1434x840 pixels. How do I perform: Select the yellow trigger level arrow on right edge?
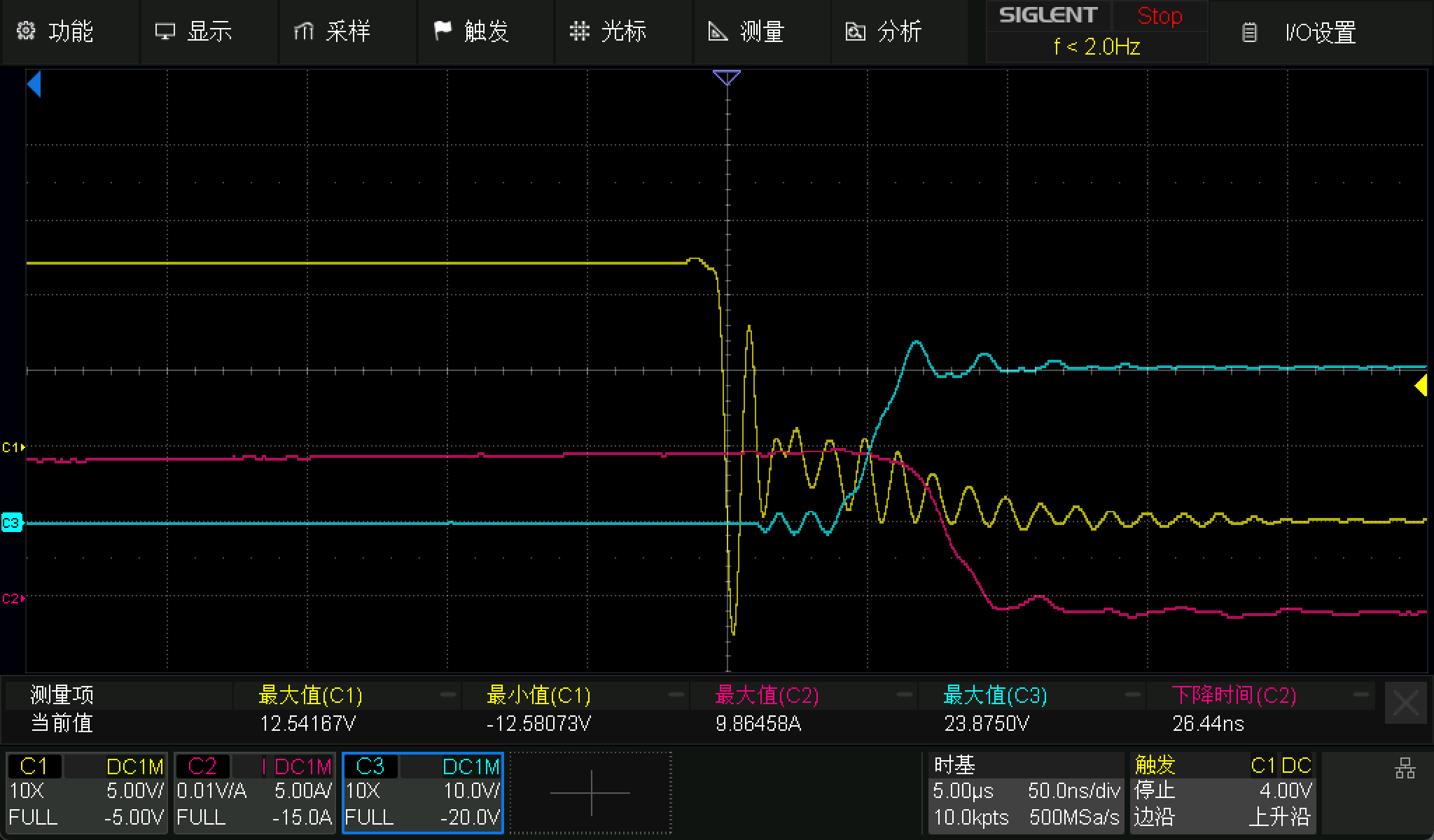[1421, 386]
